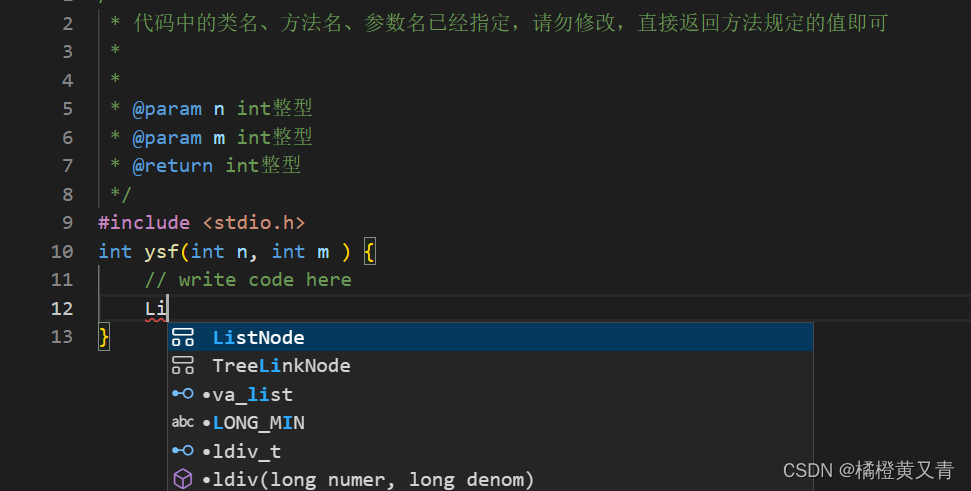The image size is (971, 491).
Task: Select the LONG_MIN suggestion
Action: 490,423
